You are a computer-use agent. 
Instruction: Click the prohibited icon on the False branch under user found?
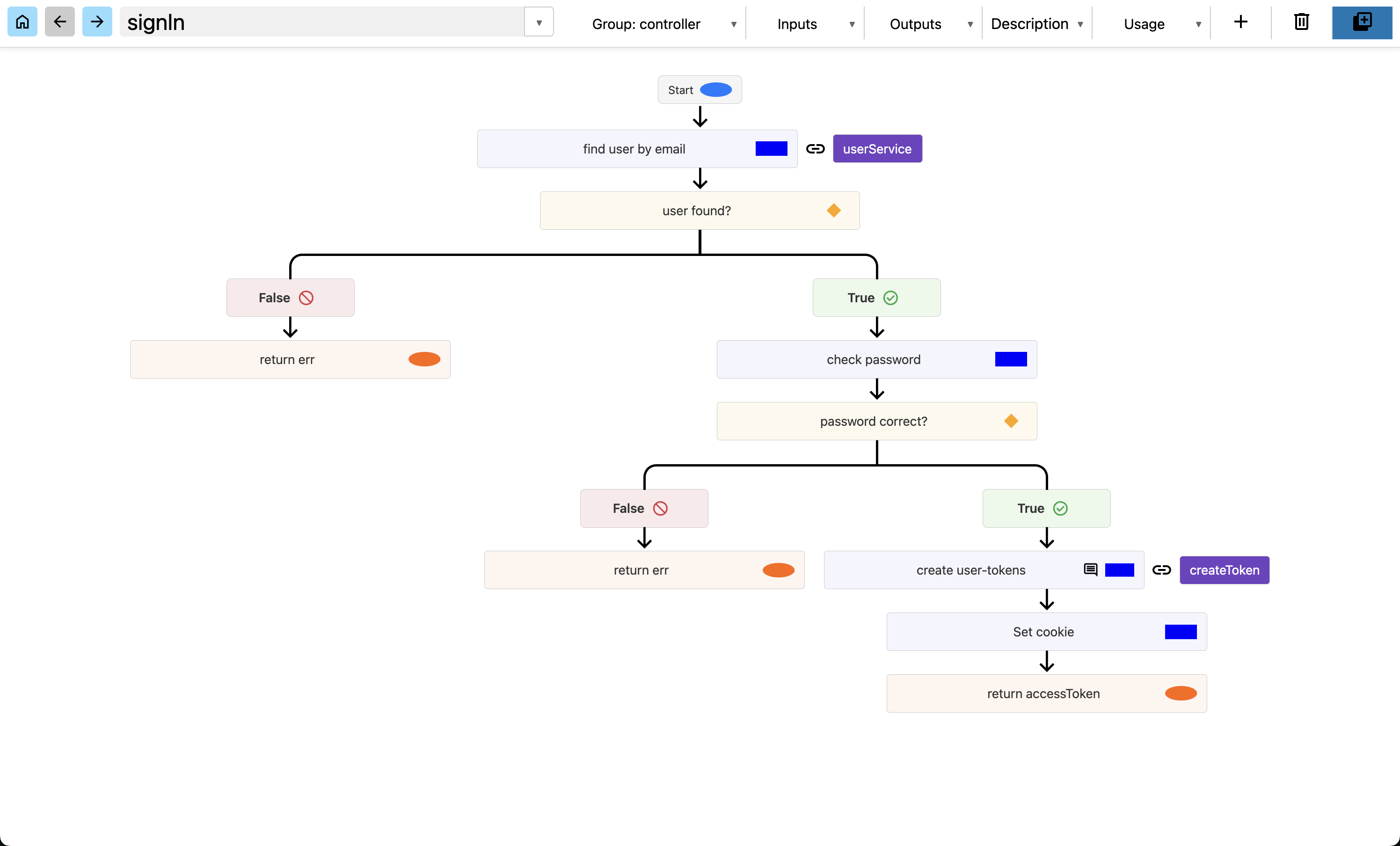point(306,298)
